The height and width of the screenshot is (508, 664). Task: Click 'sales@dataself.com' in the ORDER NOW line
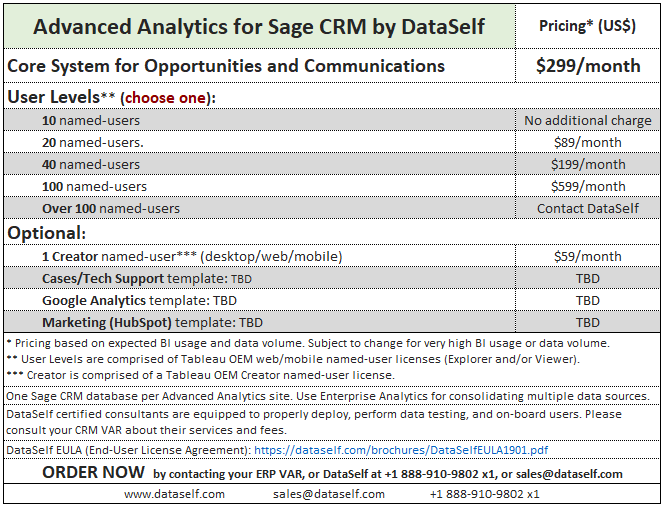(569, 474)
